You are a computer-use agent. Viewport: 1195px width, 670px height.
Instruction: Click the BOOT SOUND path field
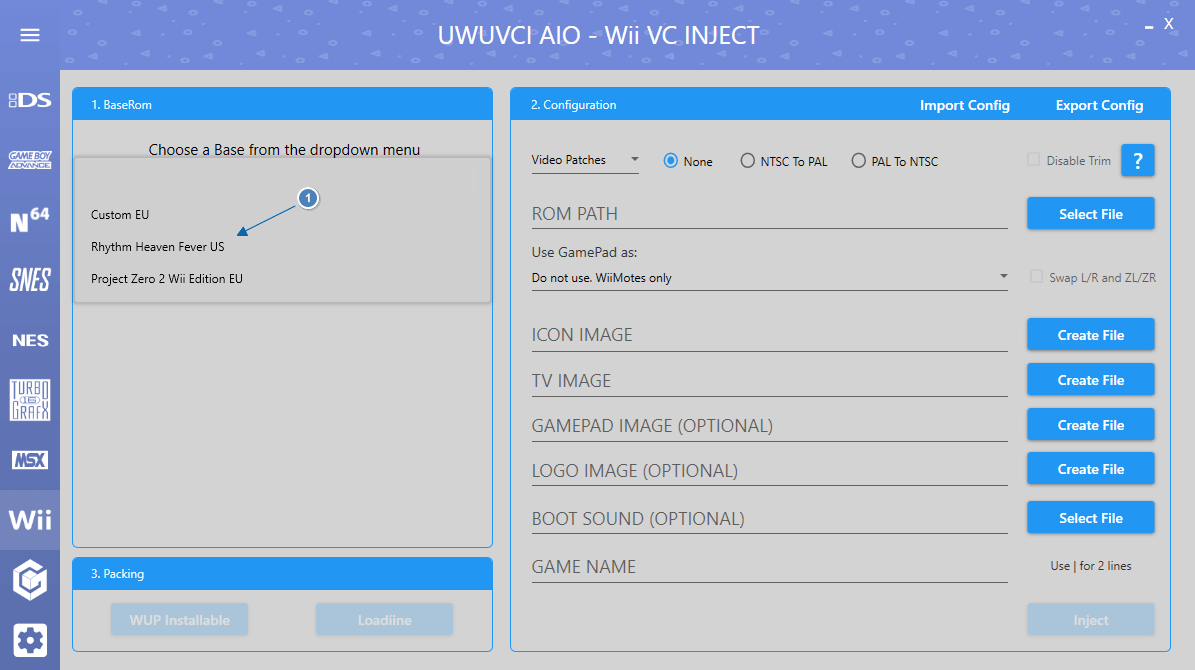(770, 519)
